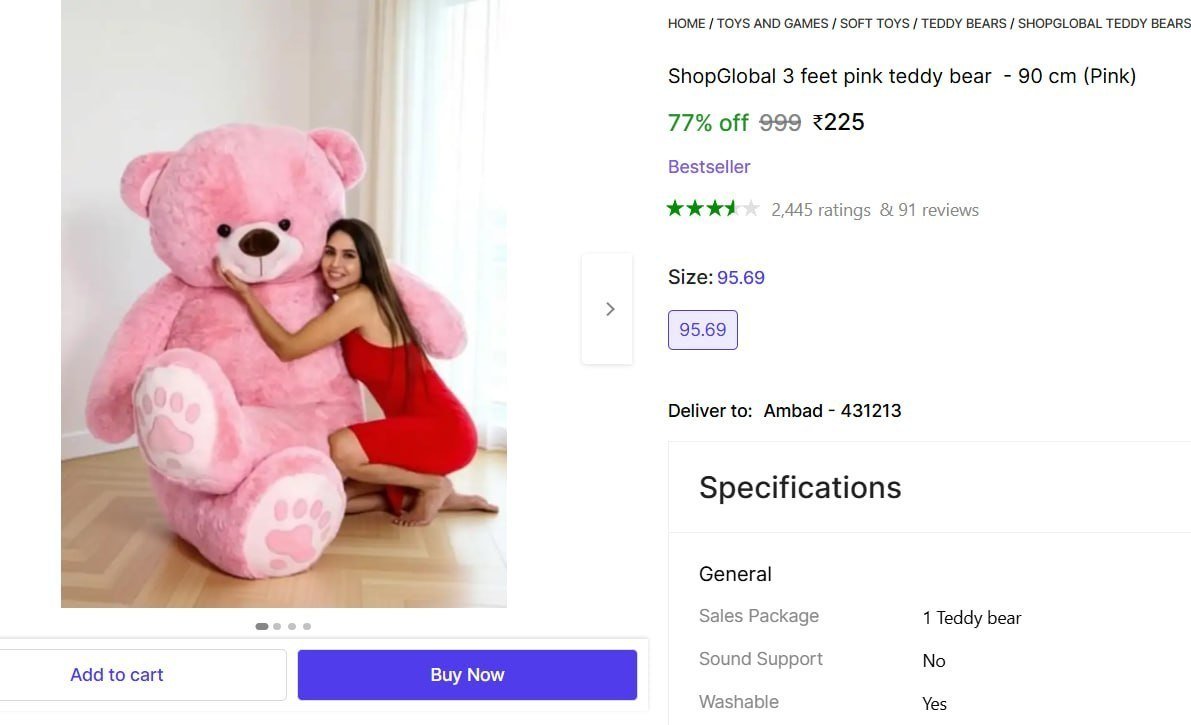The width and height of the screenshot is (1191, 725).
Task: Click the half-filled fourth star
Action: [731, 209]
